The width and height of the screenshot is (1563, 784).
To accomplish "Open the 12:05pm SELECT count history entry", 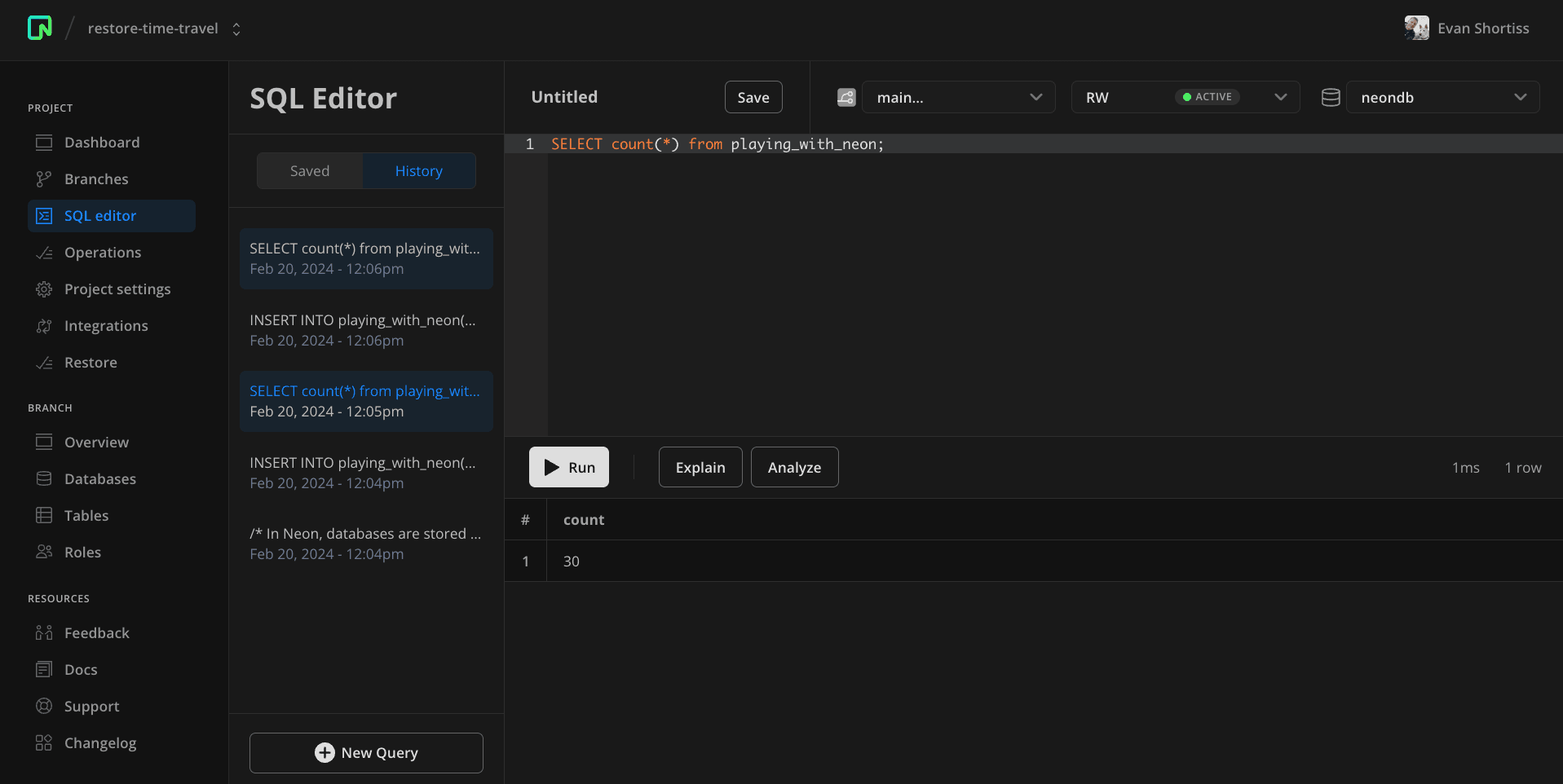I will (x=366, y=401).
